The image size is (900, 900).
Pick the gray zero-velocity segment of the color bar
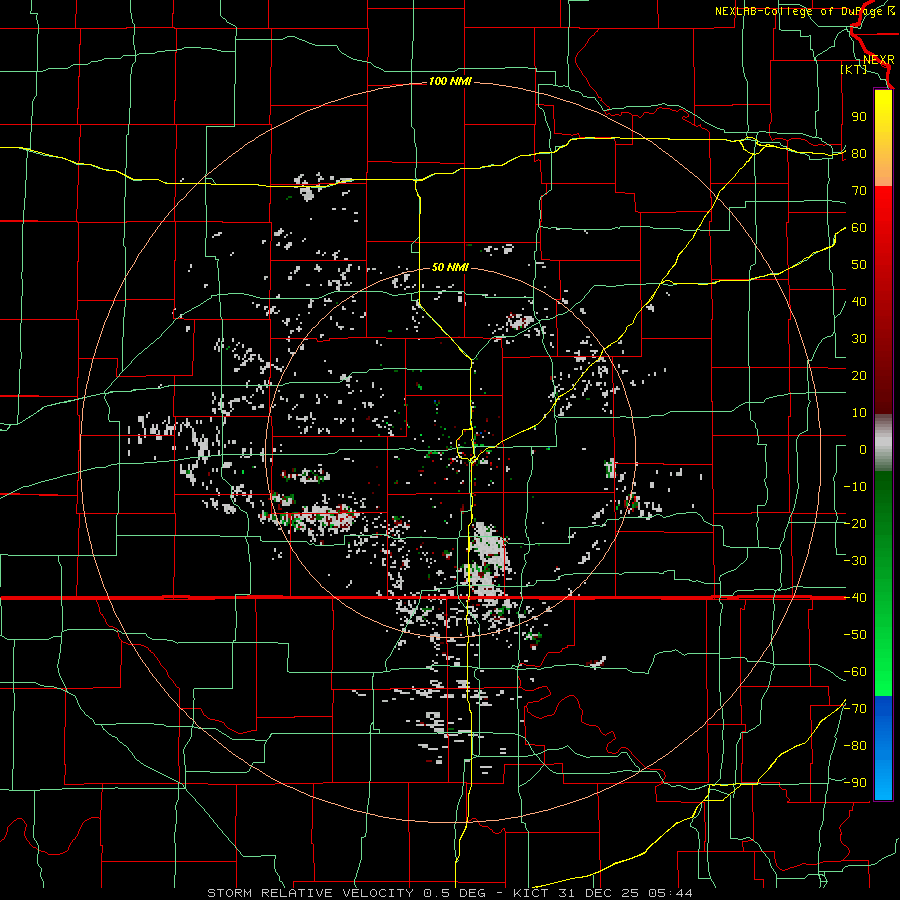(x=883, y=443)
